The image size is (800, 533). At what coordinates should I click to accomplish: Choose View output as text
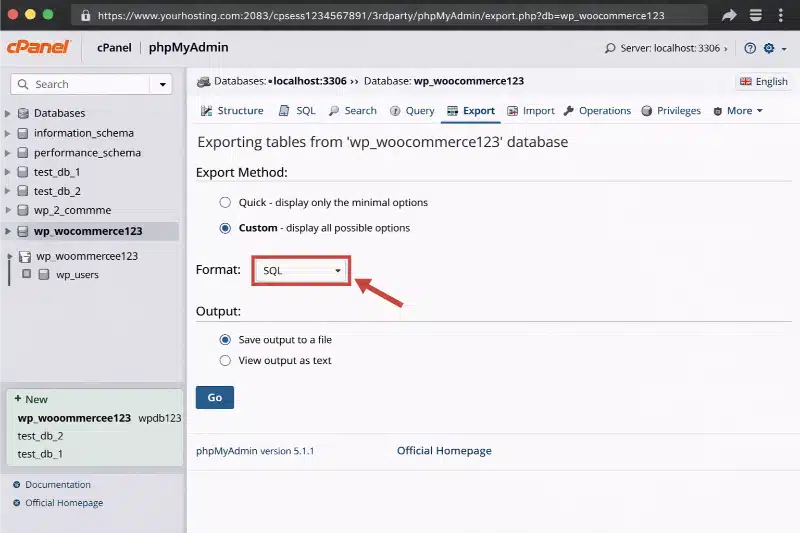[x=225, y=361]
